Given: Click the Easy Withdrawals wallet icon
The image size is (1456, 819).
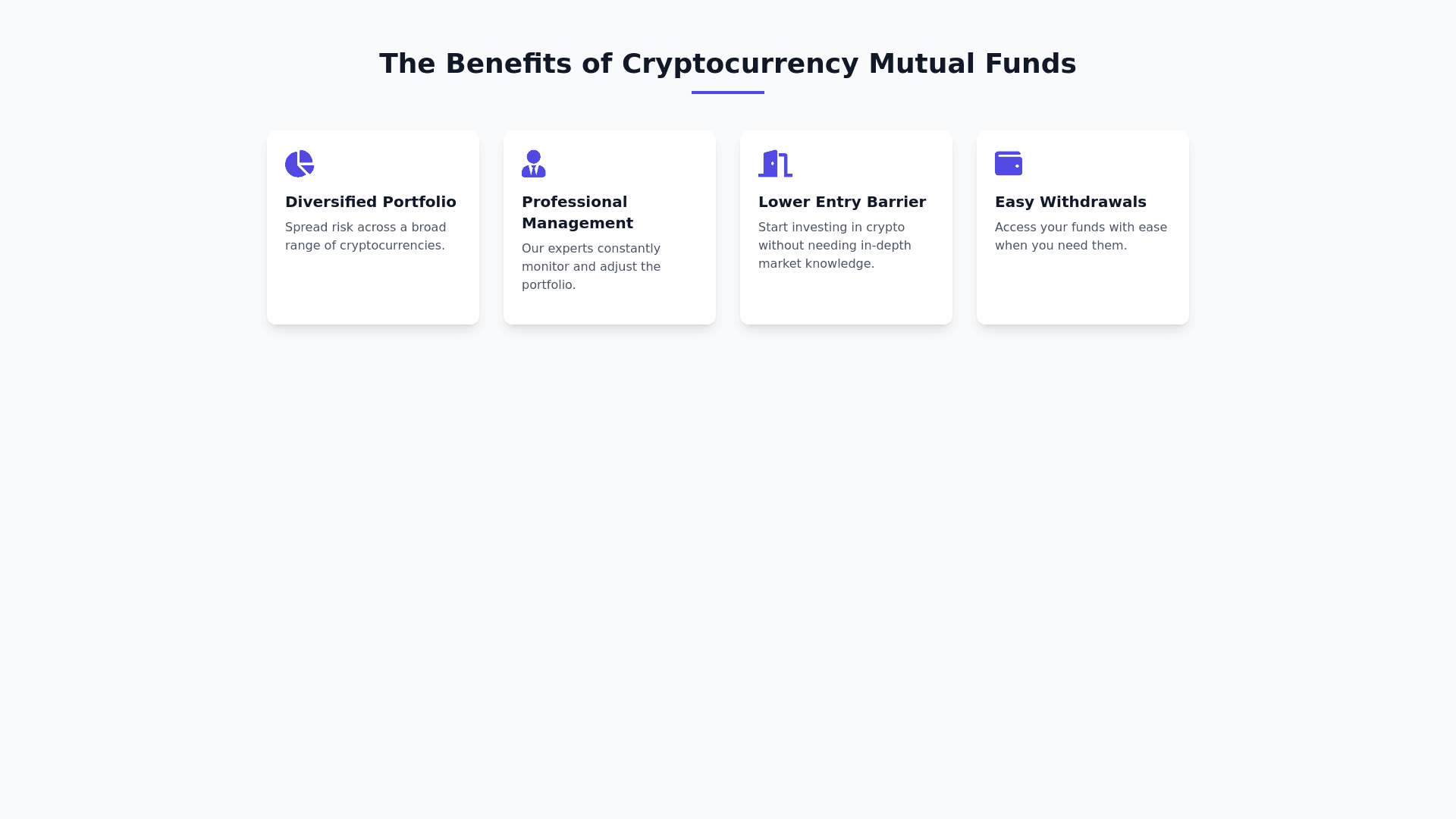Looking at the screenshot, I should [x=1008, y=163].
